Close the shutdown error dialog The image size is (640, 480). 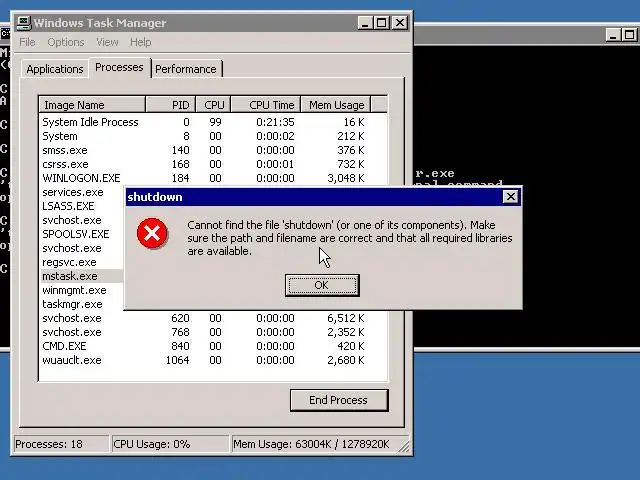[511, 197]
